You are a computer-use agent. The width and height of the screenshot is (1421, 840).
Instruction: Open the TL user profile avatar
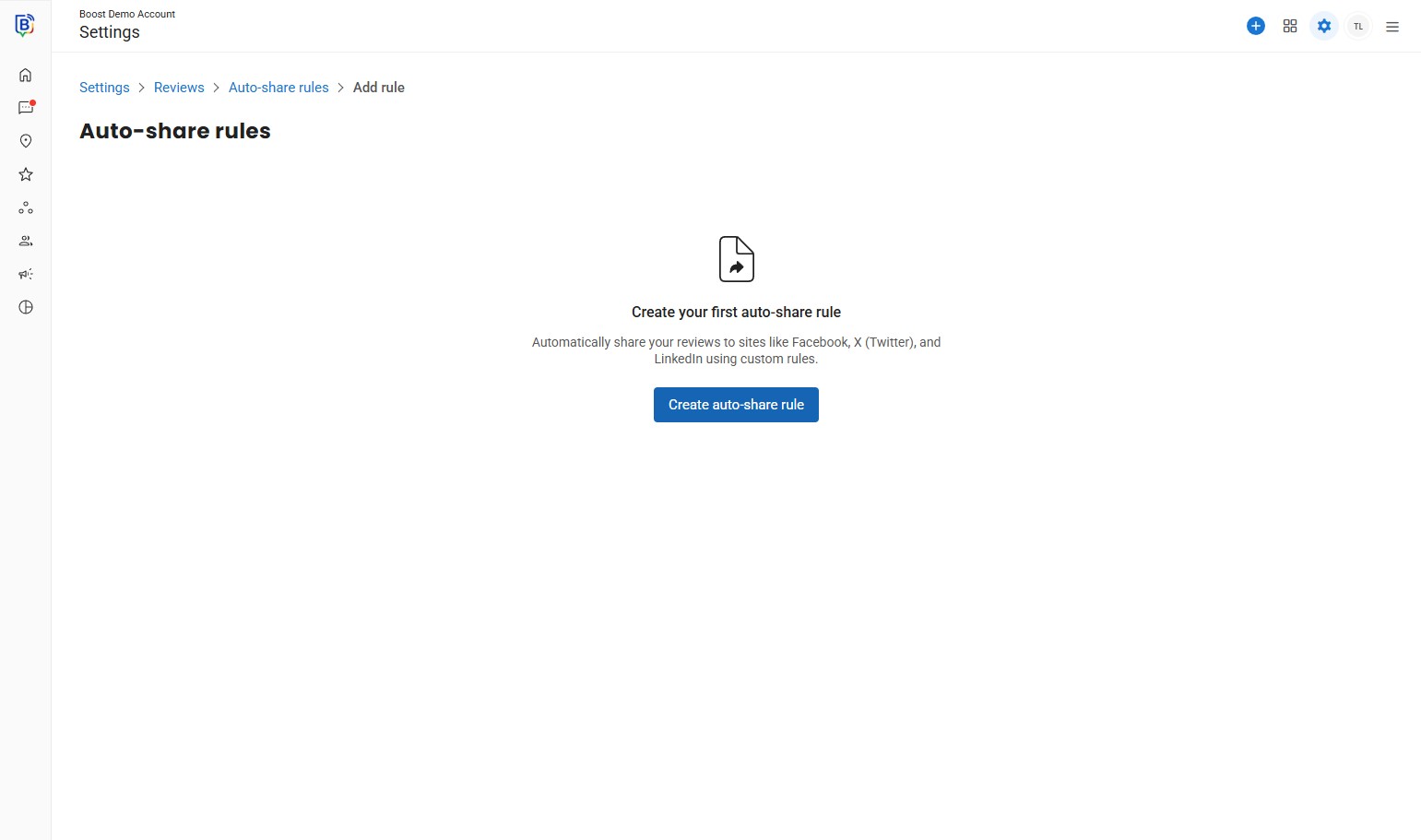1358,27
